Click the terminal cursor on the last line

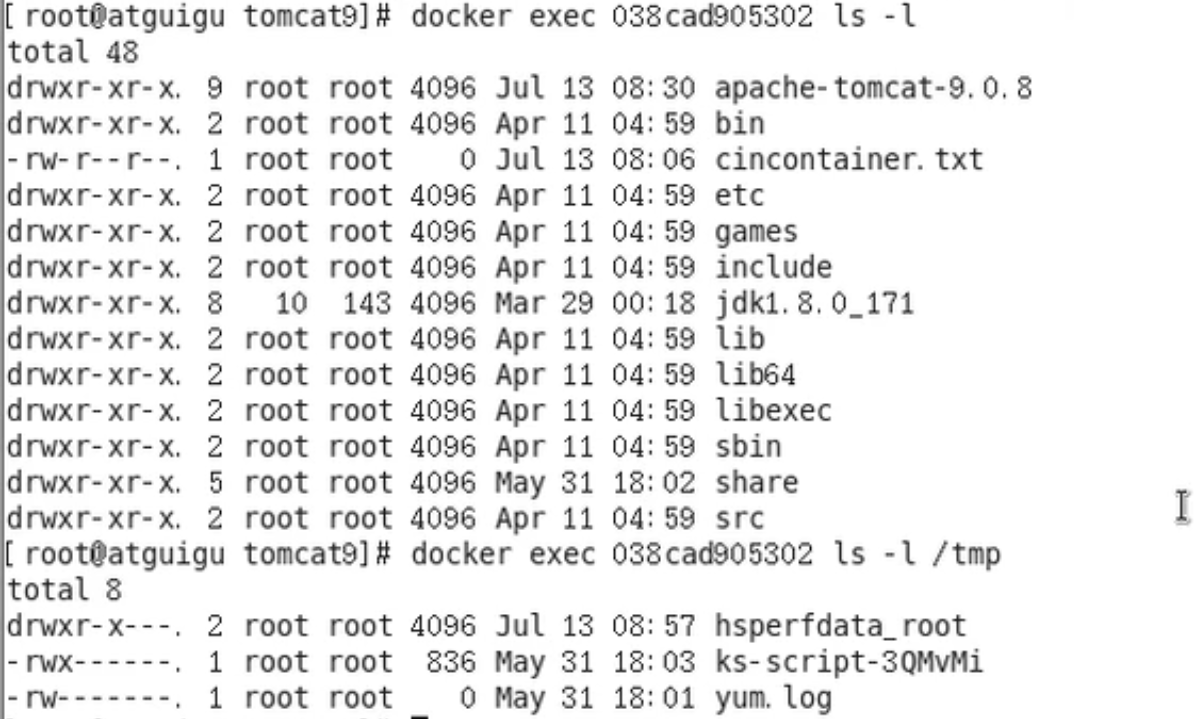pyautogui.click(x=420, y=715)
